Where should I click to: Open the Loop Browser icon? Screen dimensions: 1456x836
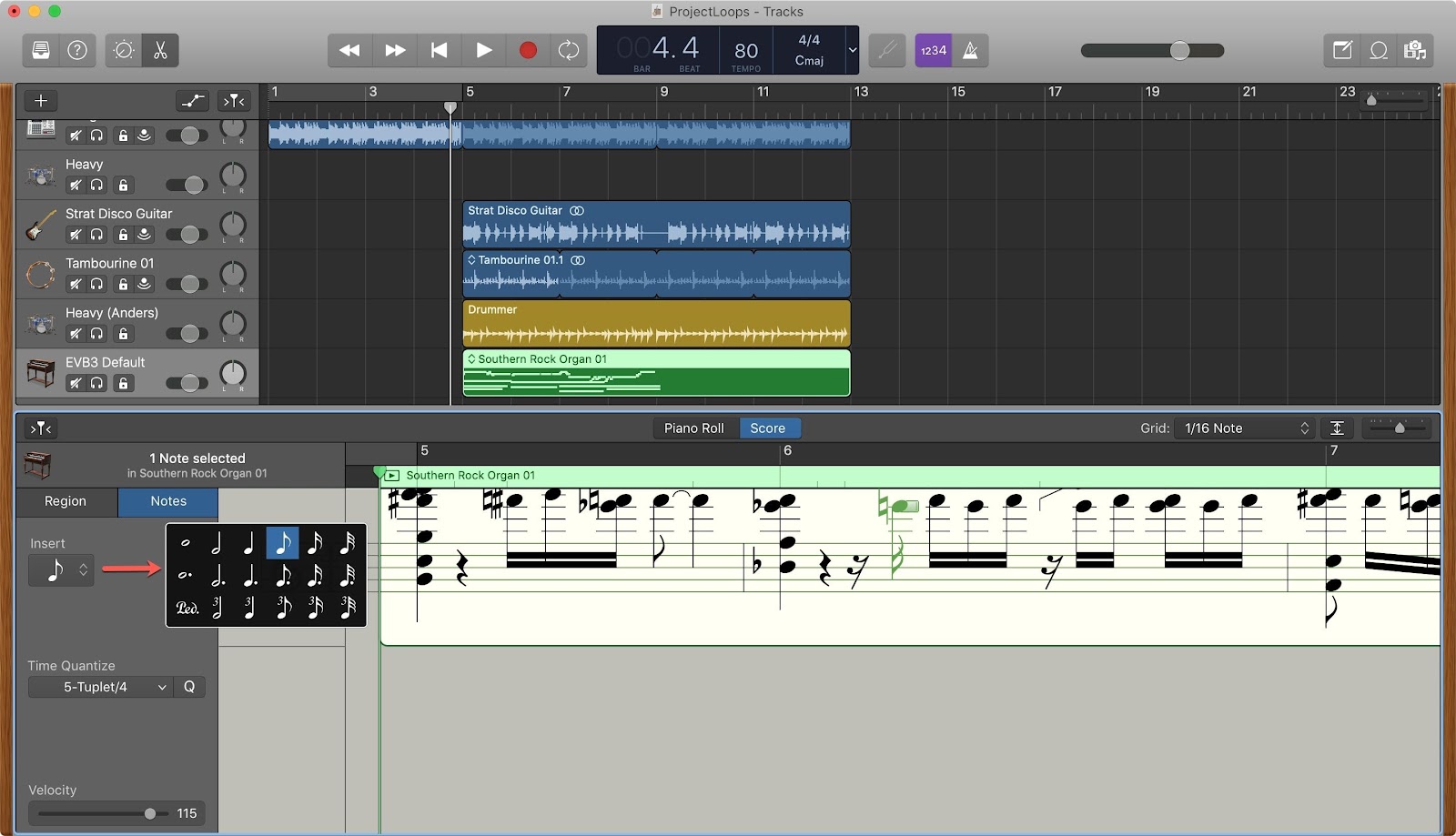pos(1378,50)
